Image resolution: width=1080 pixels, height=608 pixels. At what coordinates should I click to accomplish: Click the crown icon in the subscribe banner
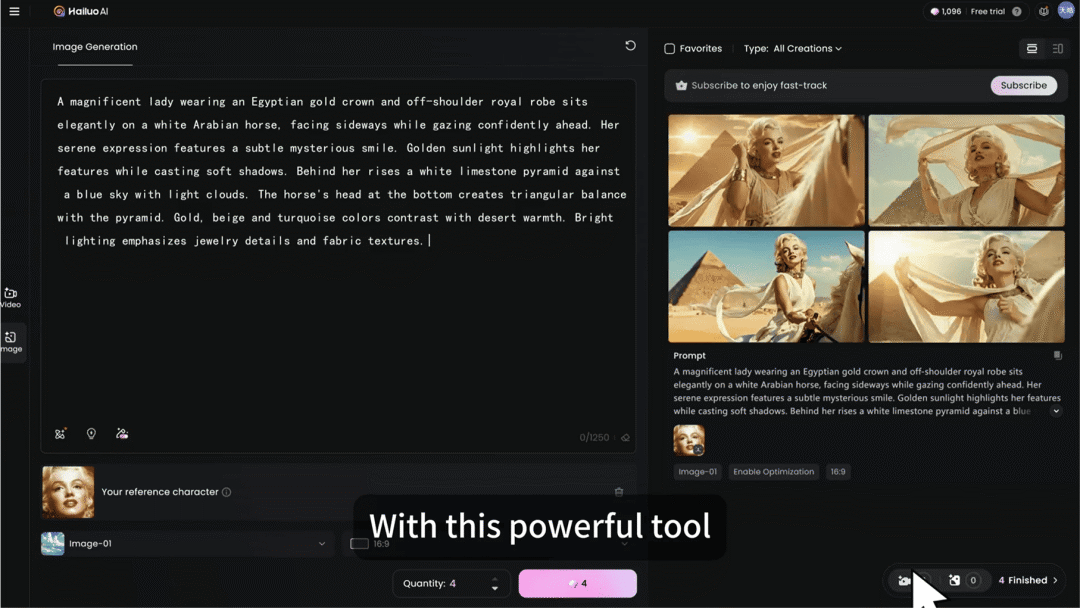coord(681,85)
